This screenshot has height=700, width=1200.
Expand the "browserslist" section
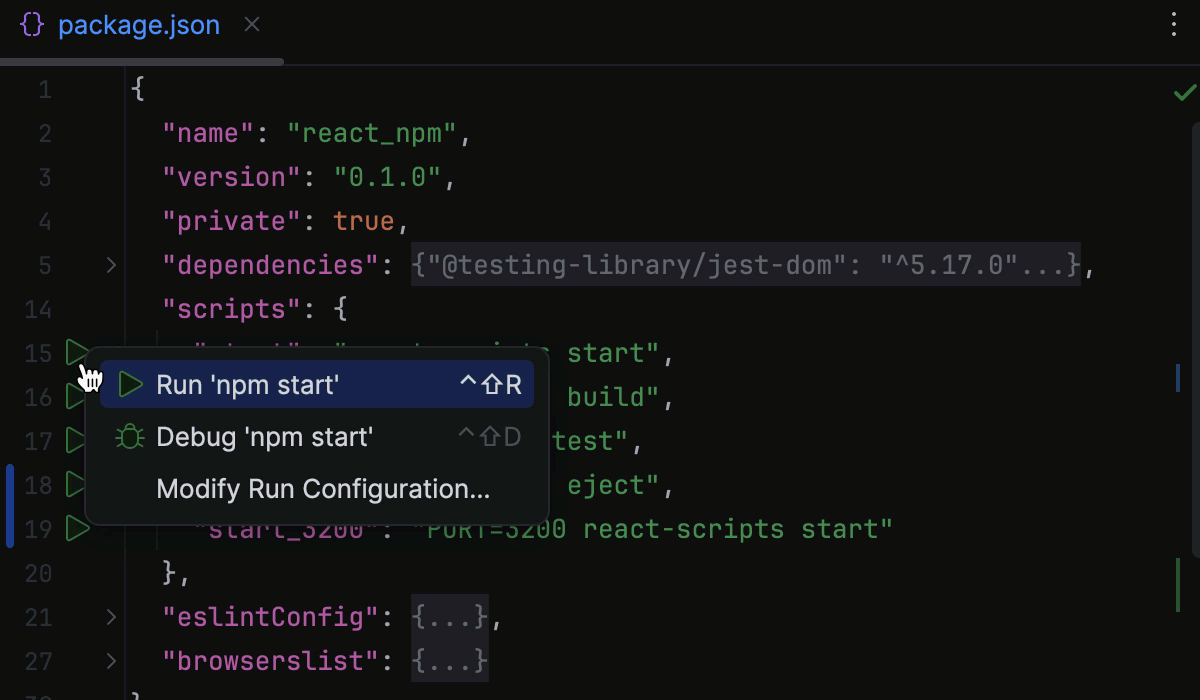click(110, 661)
